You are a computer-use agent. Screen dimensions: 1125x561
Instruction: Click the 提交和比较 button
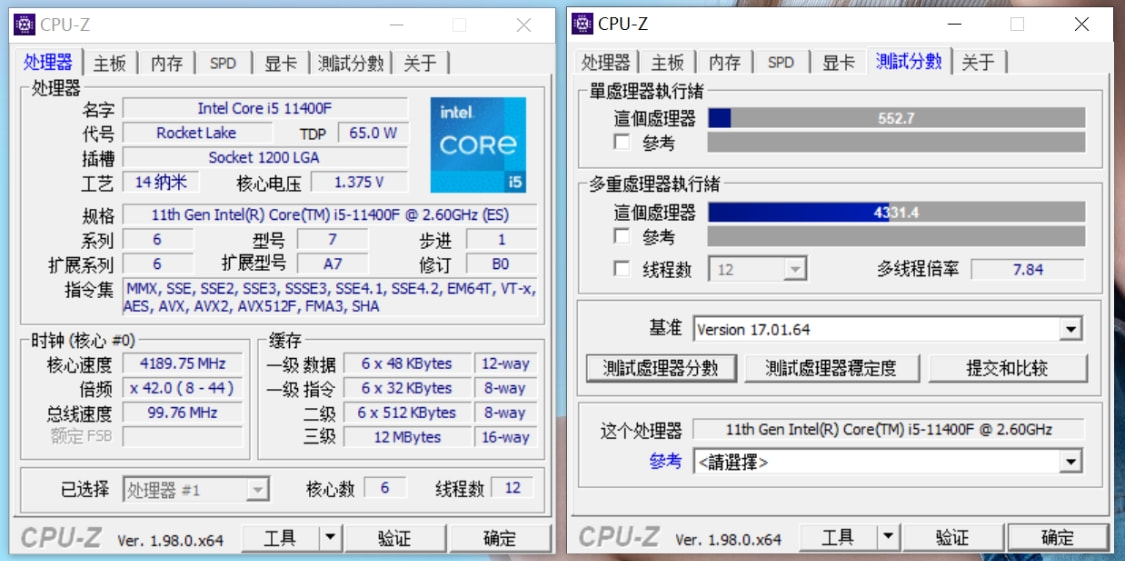(1007, 368)
